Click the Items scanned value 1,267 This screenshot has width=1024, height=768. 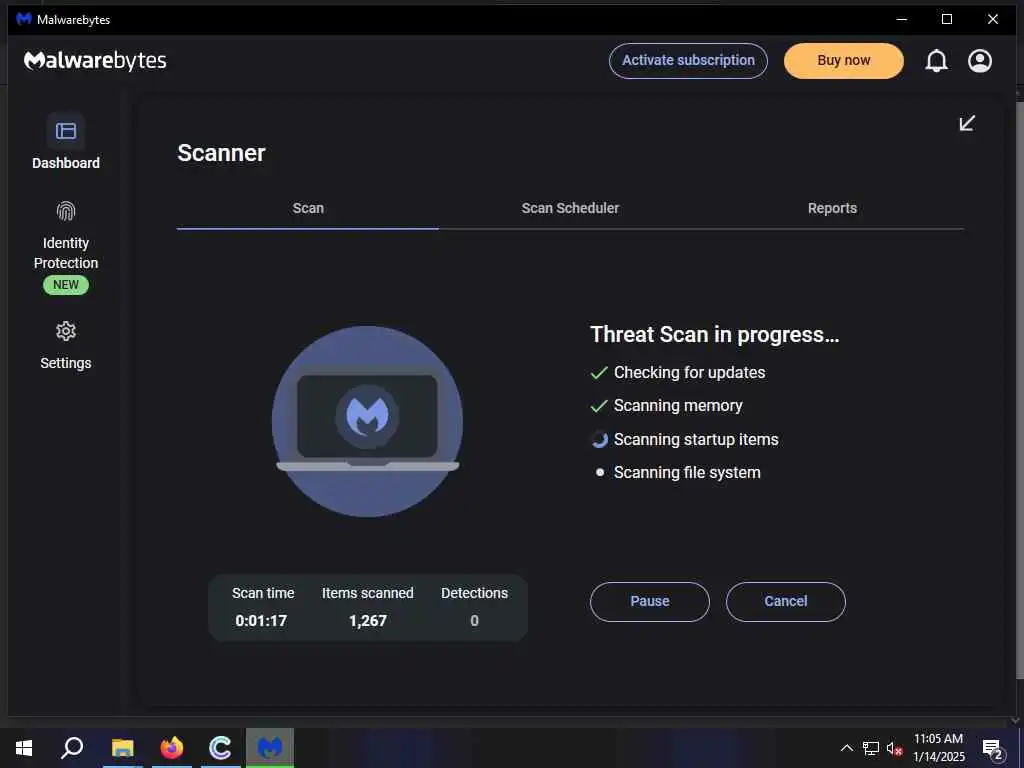368,620
